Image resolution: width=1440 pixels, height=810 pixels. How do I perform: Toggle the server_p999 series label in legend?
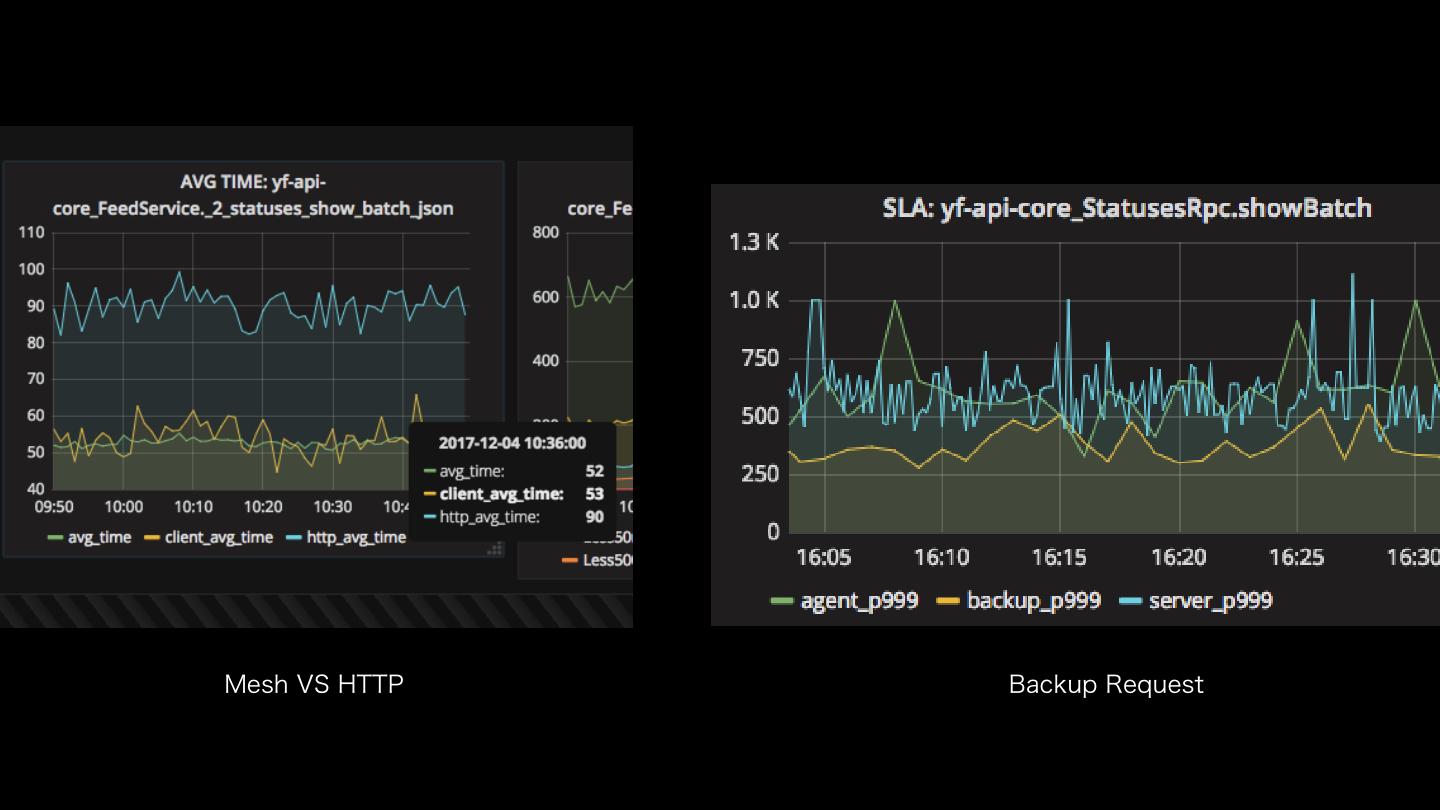click(x=1210, y=601)
